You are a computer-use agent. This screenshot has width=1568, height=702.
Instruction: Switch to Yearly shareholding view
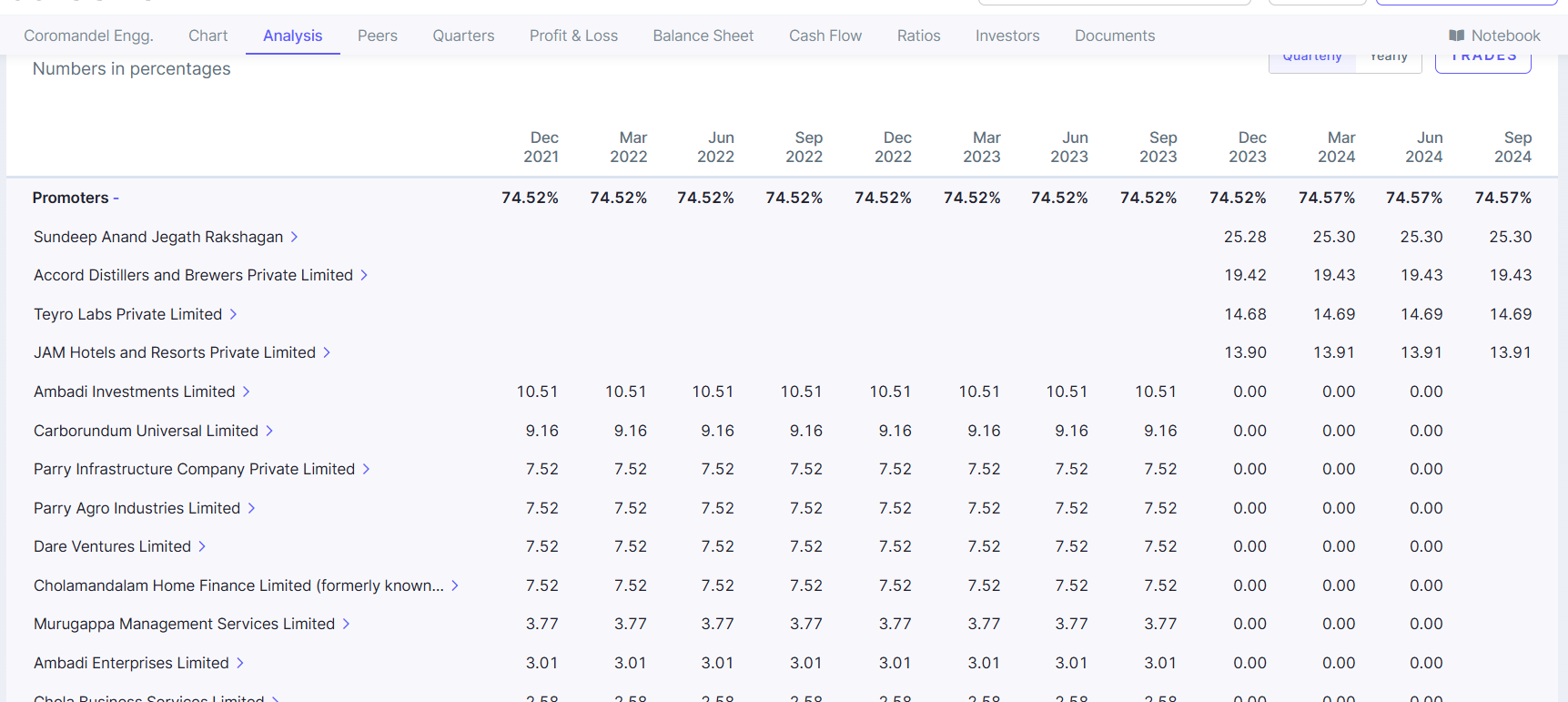point(1389,60)
